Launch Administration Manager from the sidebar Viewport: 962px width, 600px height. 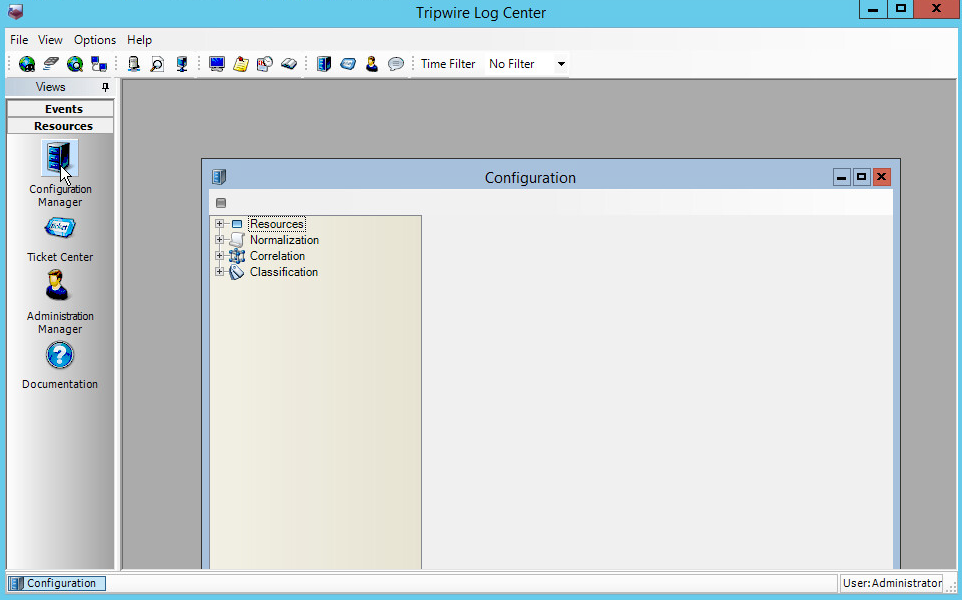pos(59,287)
